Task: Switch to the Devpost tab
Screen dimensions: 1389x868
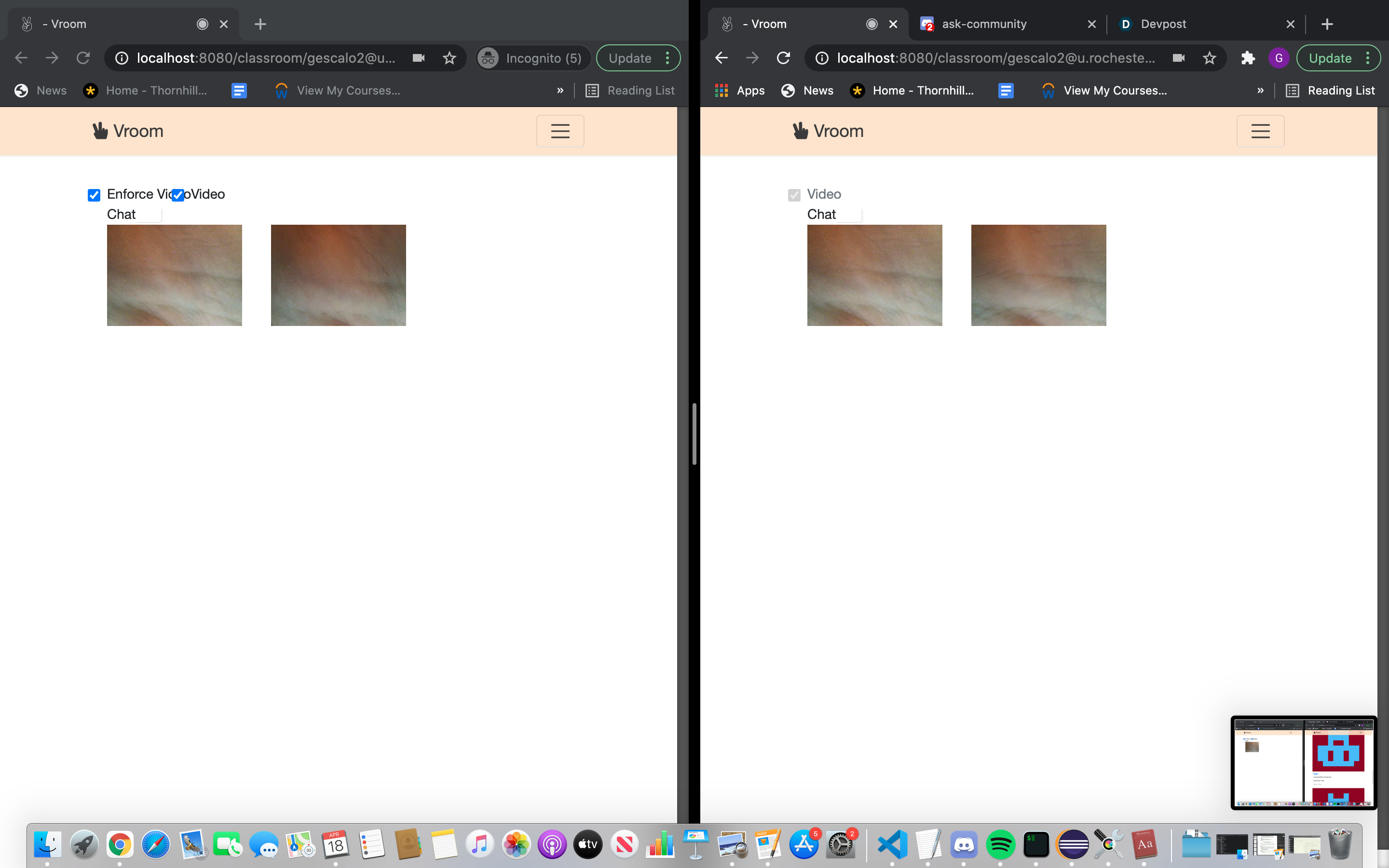Action: 1163,24
